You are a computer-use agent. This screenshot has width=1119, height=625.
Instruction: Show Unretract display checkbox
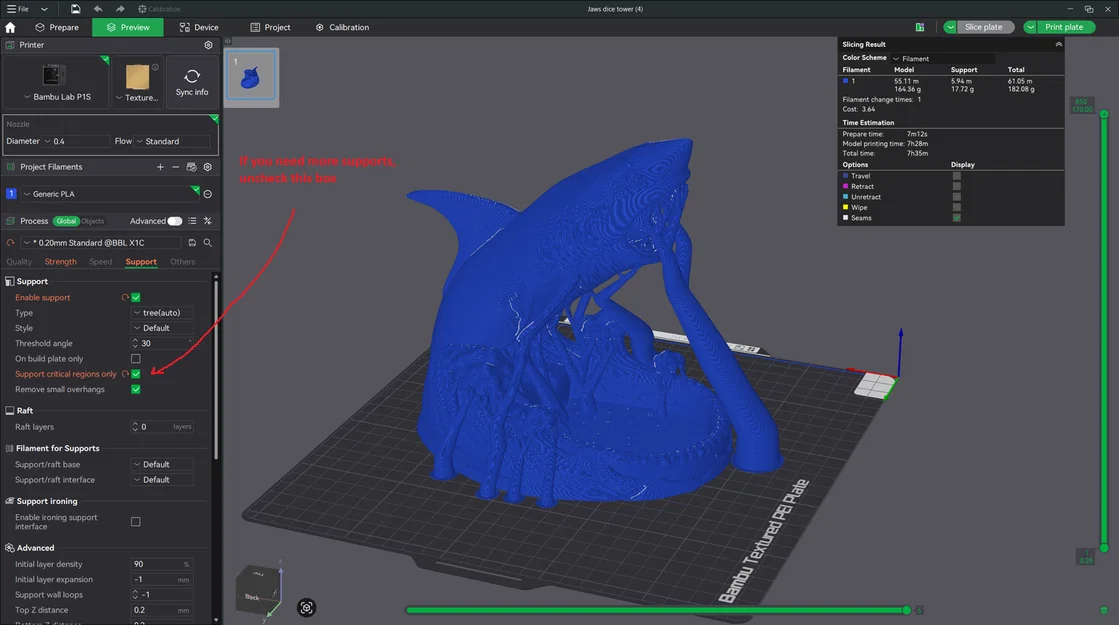click(956, 197)
